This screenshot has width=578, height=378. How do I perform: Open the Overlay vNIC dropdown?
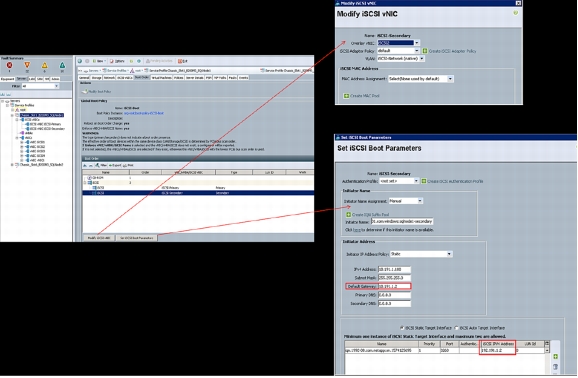point(417,43)
